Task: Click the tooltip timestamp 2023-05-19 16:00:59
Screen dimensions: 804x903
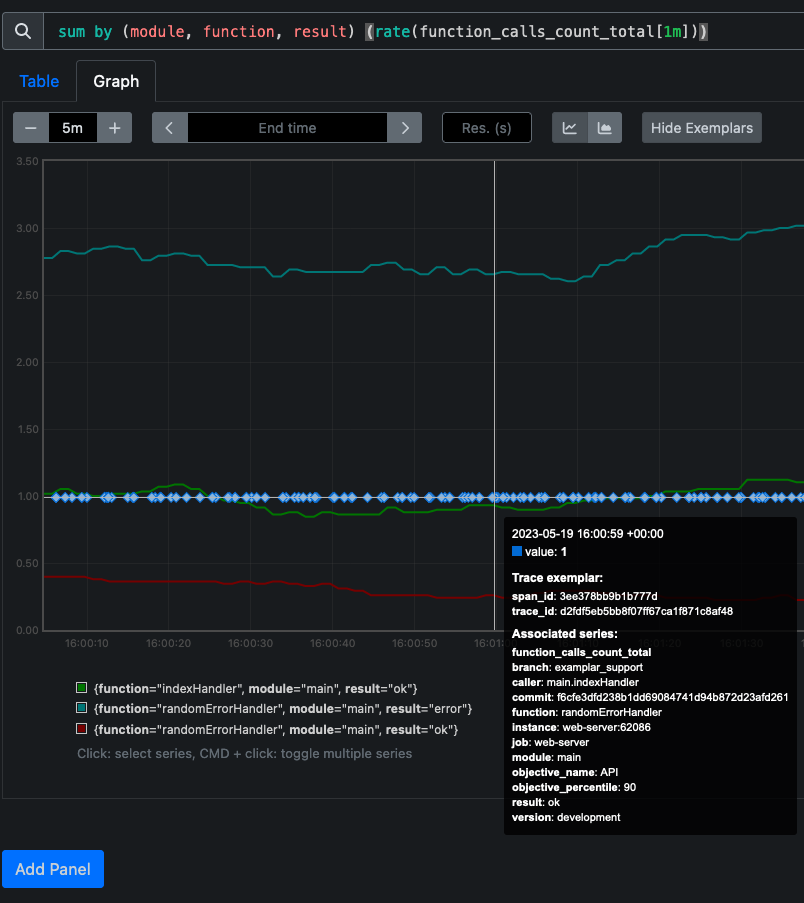Action: coord(587,534)
